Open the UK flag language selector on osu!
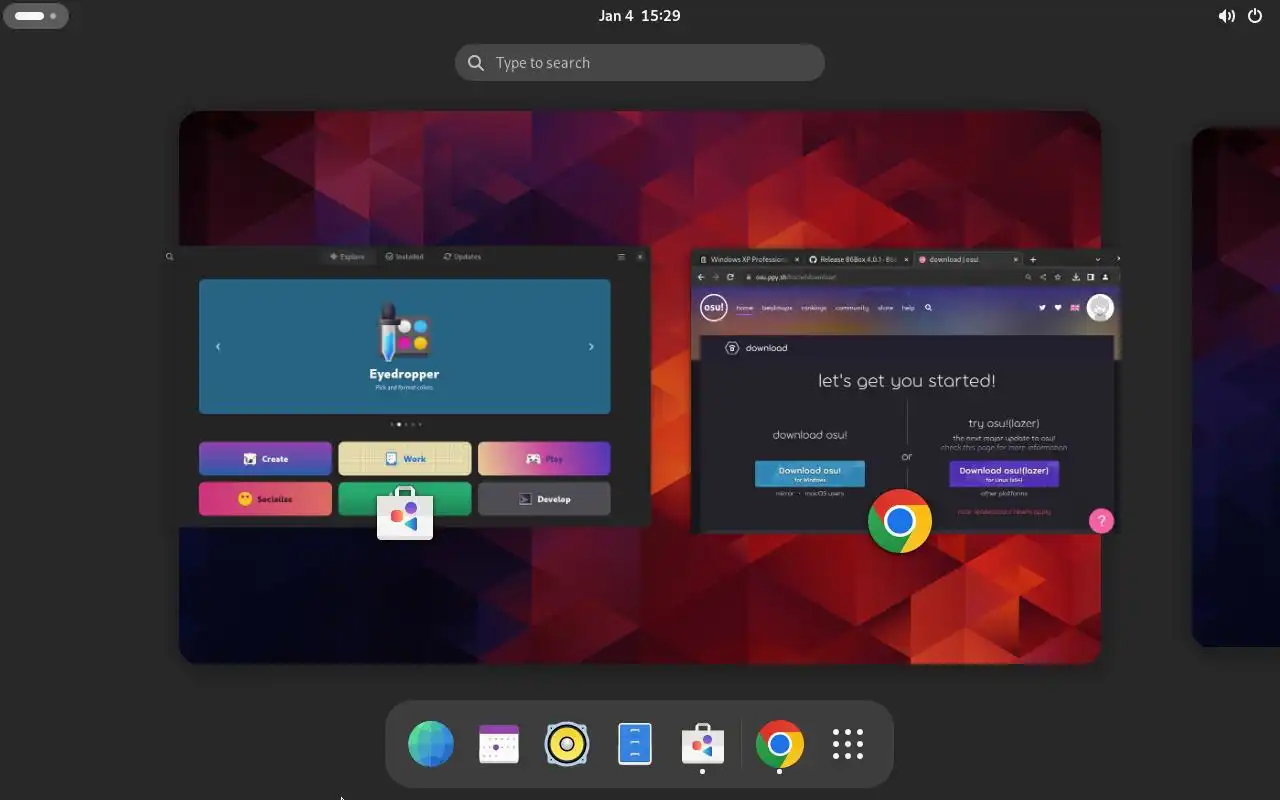The height and width of the screenshot is (800, 1280). (x=1075, y=308)
